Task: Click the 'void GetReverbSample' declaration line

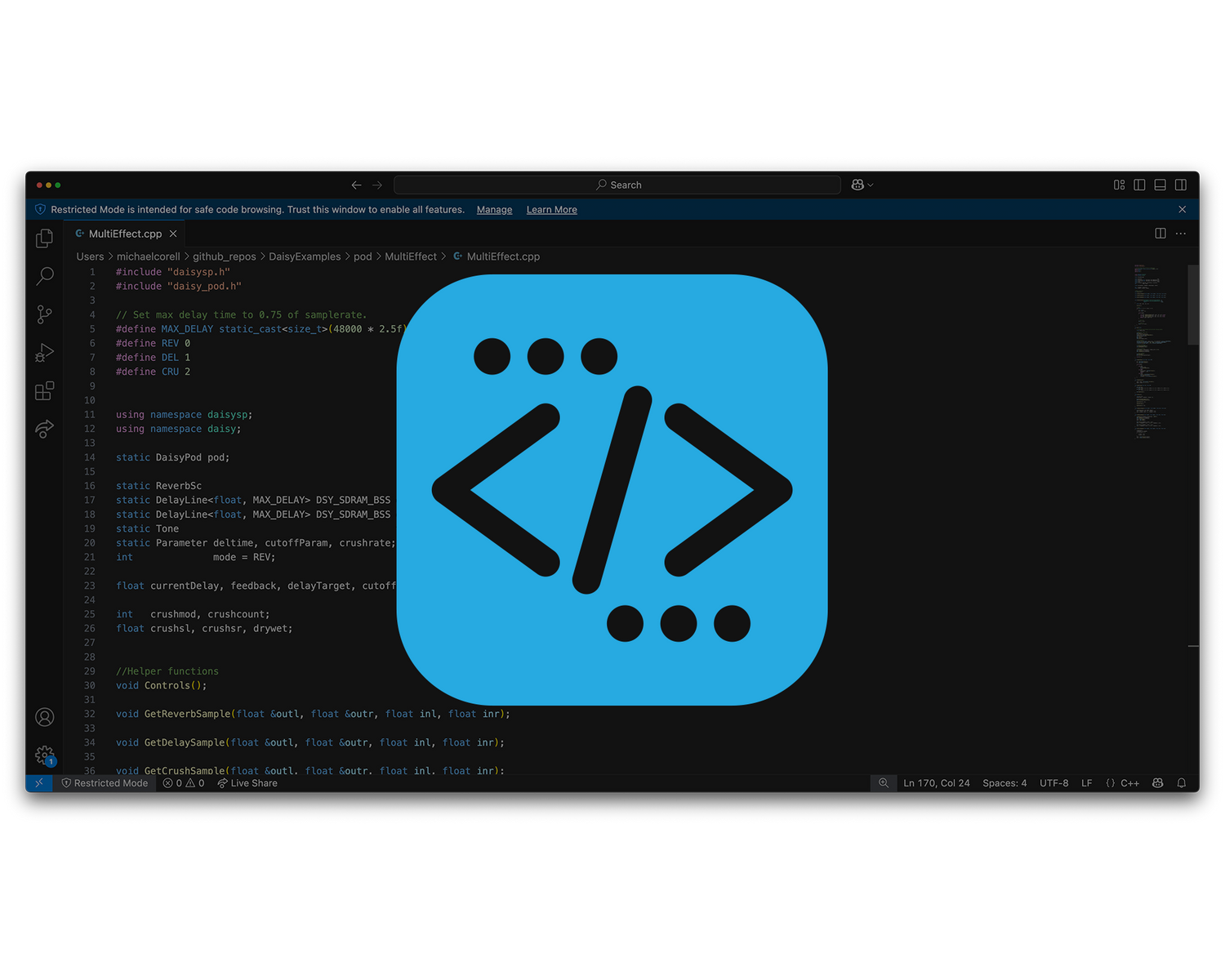Action: click(x=313, y=715)
